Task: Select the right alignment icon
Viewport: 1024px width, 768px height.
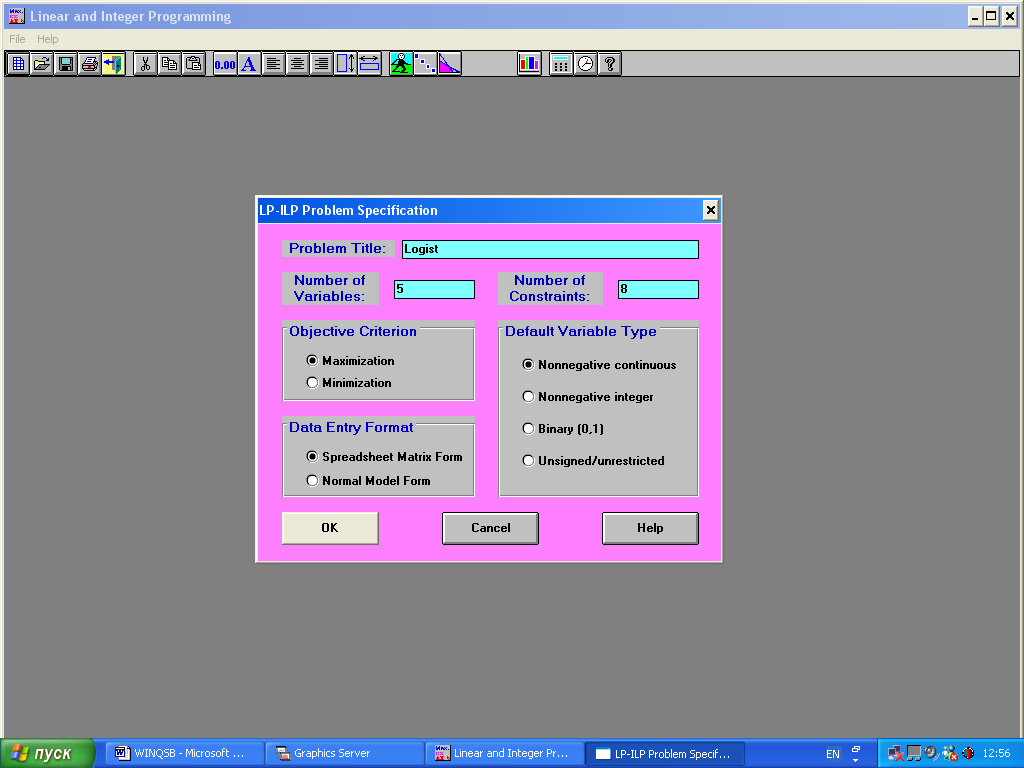Action: (x=321, y=64)
